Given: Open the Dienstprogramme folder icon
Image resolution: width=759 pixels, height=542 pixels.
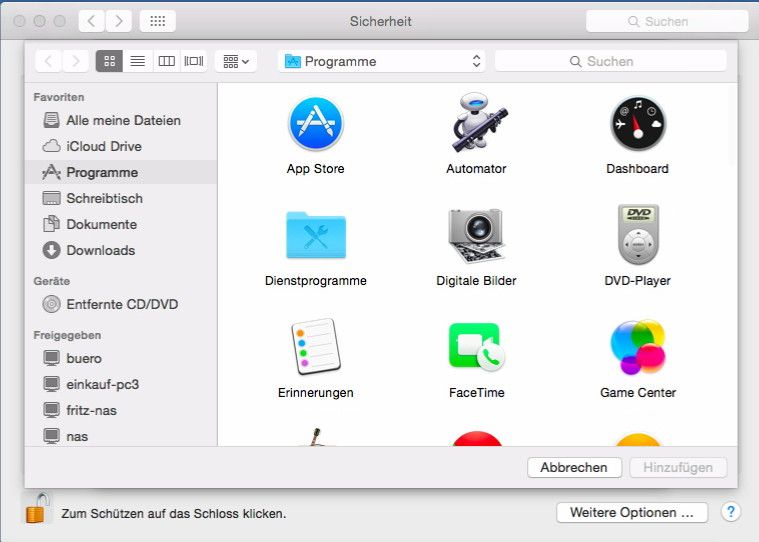Looking at the screenshot, I should 316,236.
